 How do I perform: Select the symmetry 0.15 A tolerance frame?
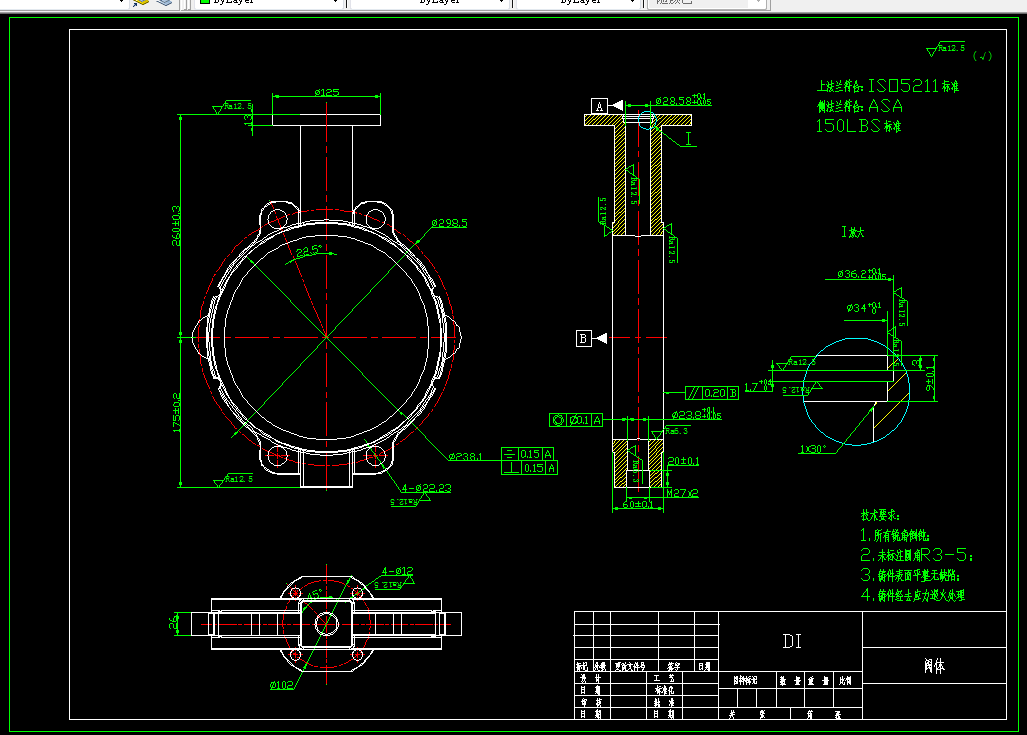pyautogui.click(x=528, y=453)
